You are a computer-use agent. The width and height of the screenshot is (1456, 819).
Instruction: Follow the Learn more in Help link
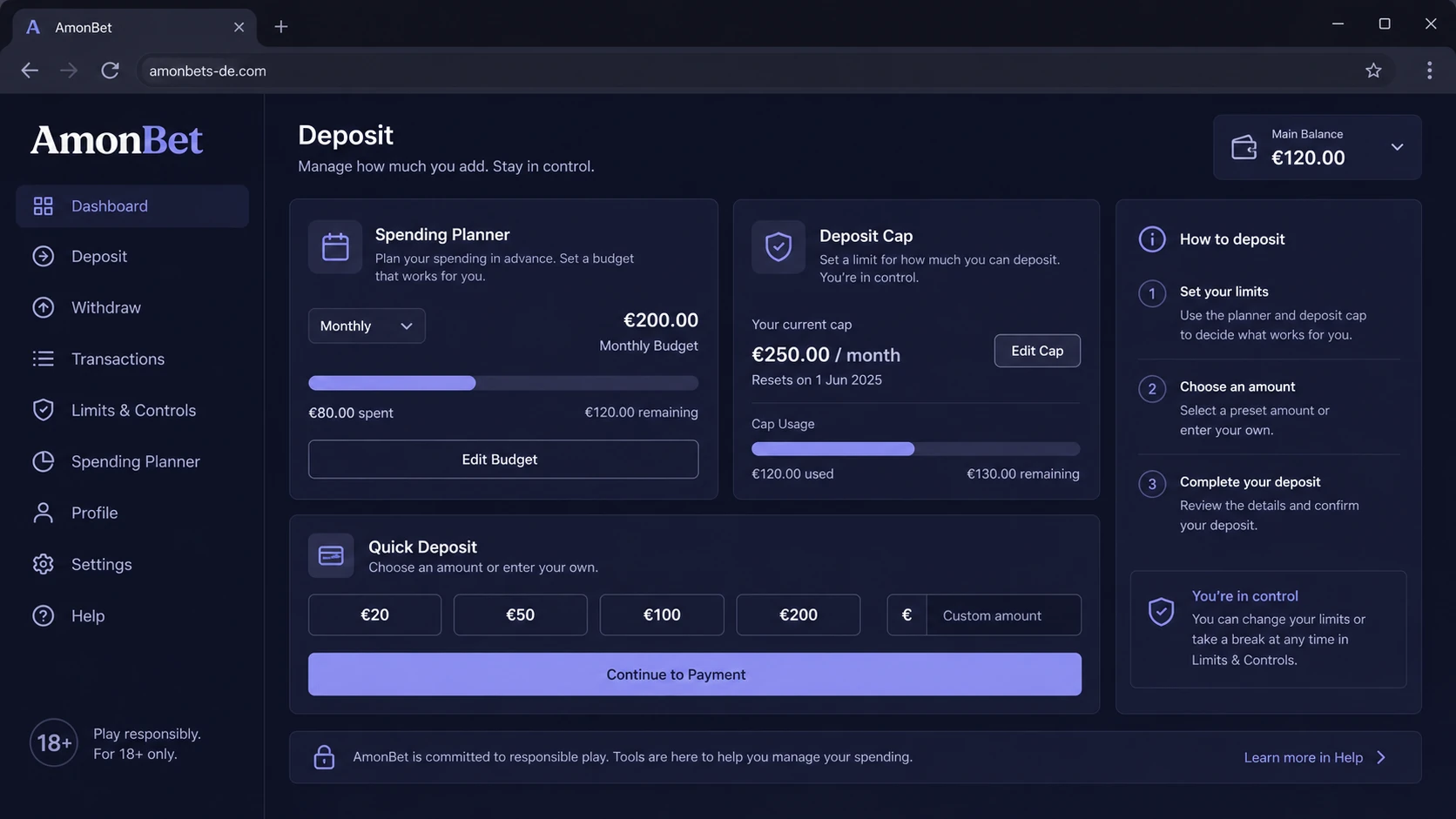tap(1315, 758)
